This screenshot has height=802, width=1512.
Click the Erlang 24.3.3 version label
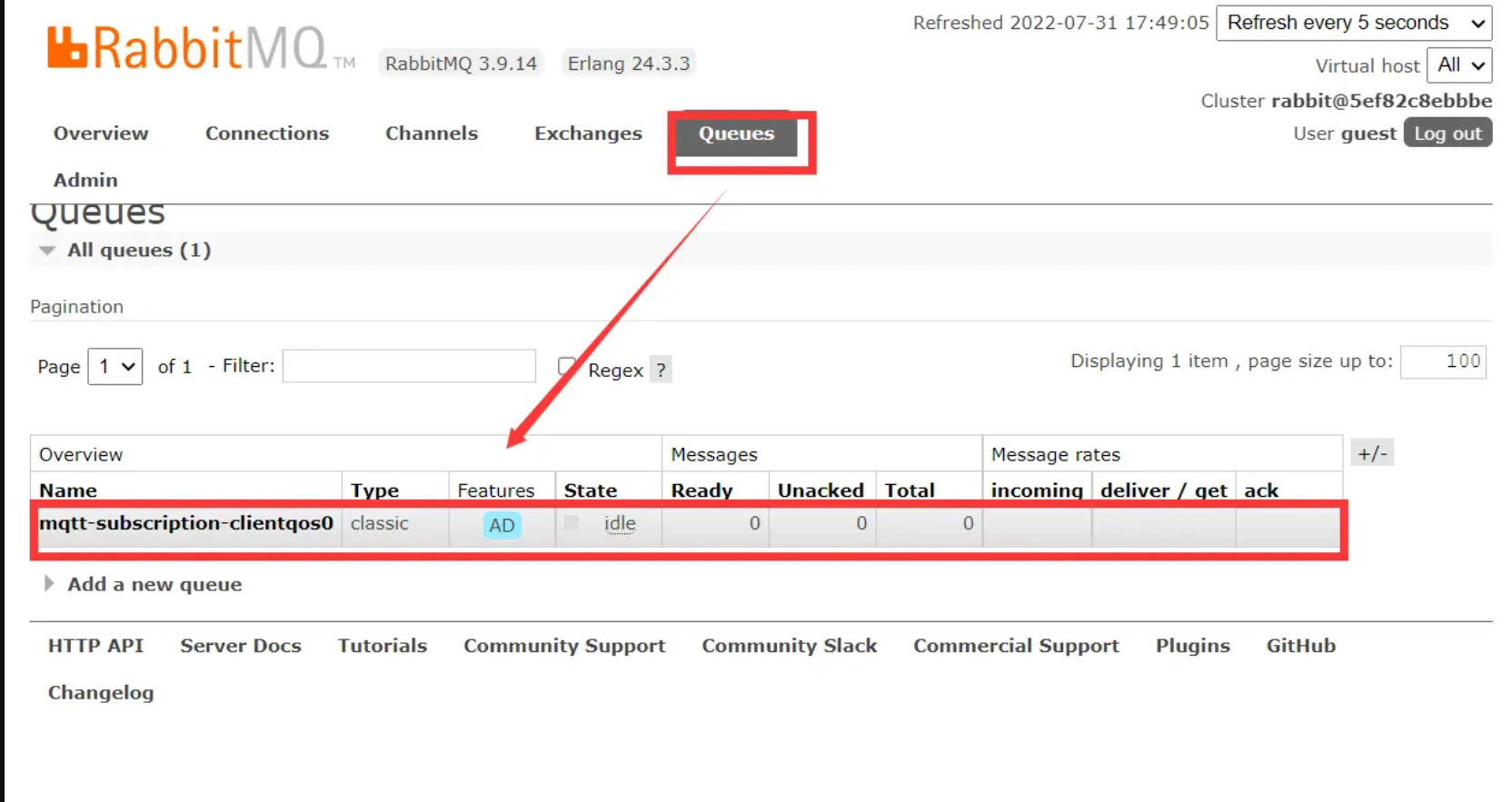click(629, 64)
